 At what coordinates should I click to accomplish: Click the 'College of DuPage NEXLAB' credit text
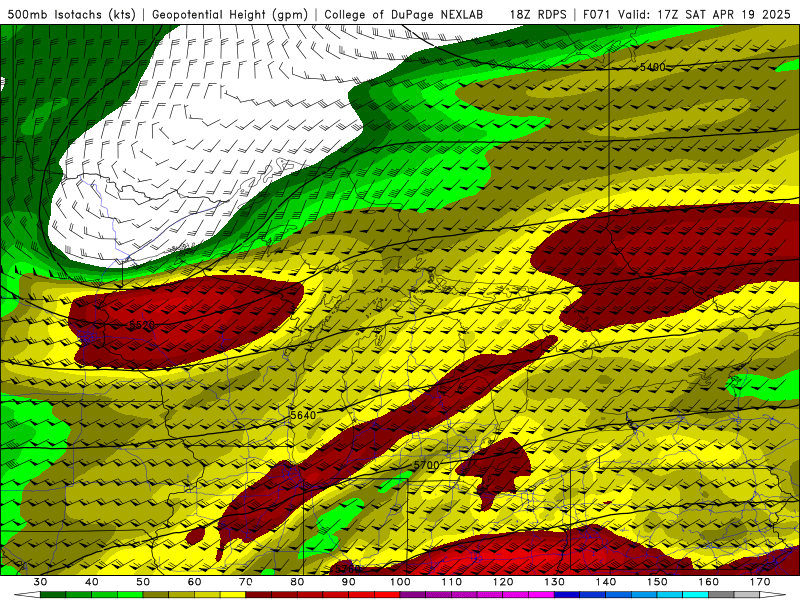pyautogui.click(x=404, y=14)
